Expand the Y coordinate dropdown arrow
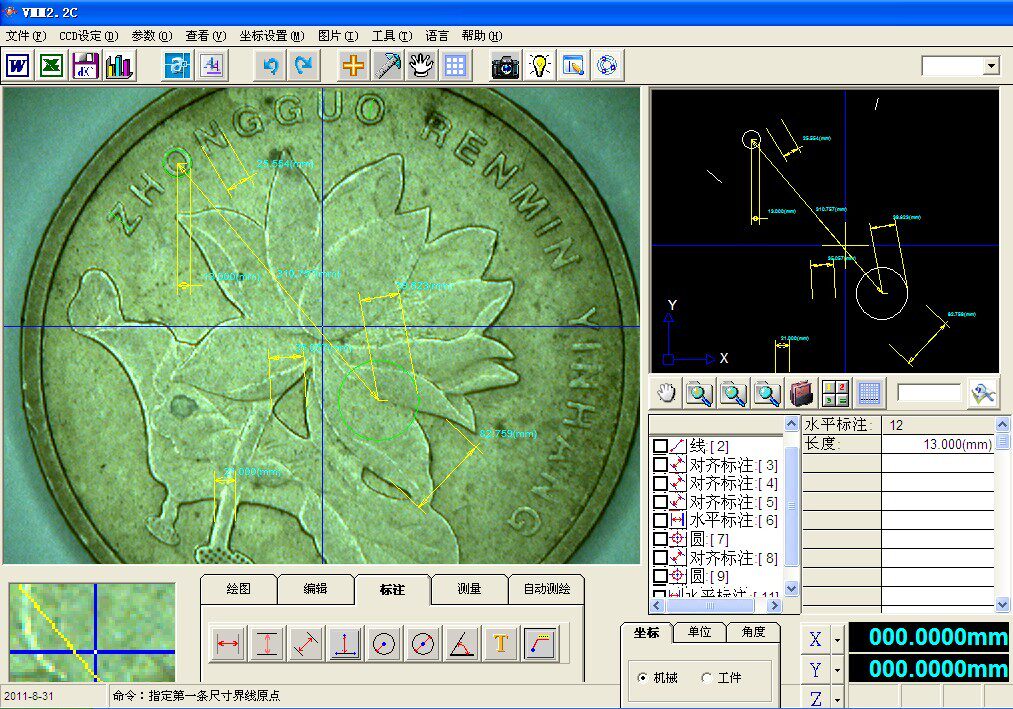1013x709 pixels. pyautogui.click(x=837, y=670)
